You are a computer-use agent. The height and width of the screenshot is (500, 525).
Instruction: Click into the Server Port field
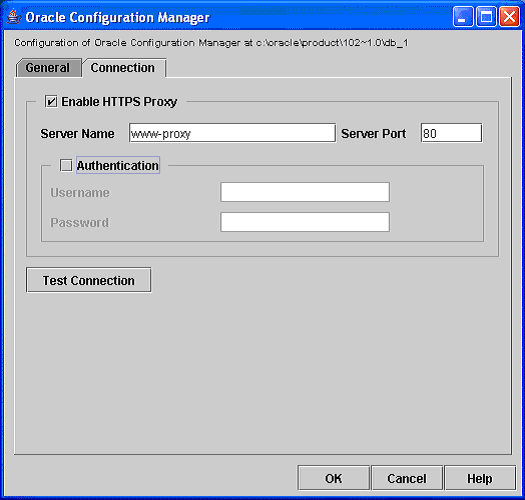coord(451,133)
